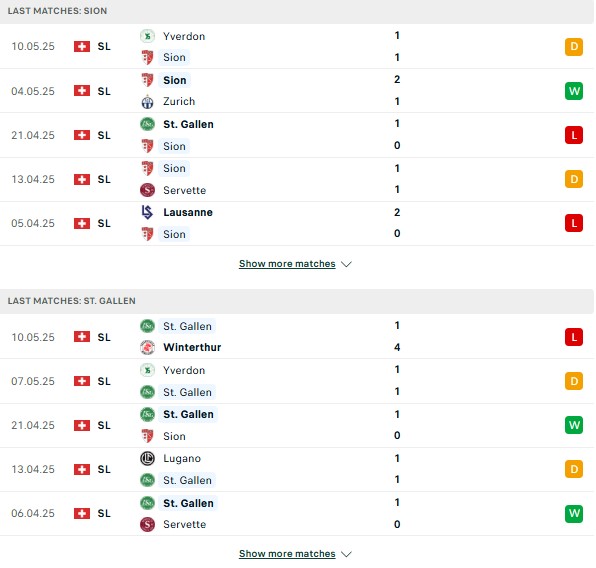Click the St. Gallen crest in the 06.04.25 match

pos(147,503)
